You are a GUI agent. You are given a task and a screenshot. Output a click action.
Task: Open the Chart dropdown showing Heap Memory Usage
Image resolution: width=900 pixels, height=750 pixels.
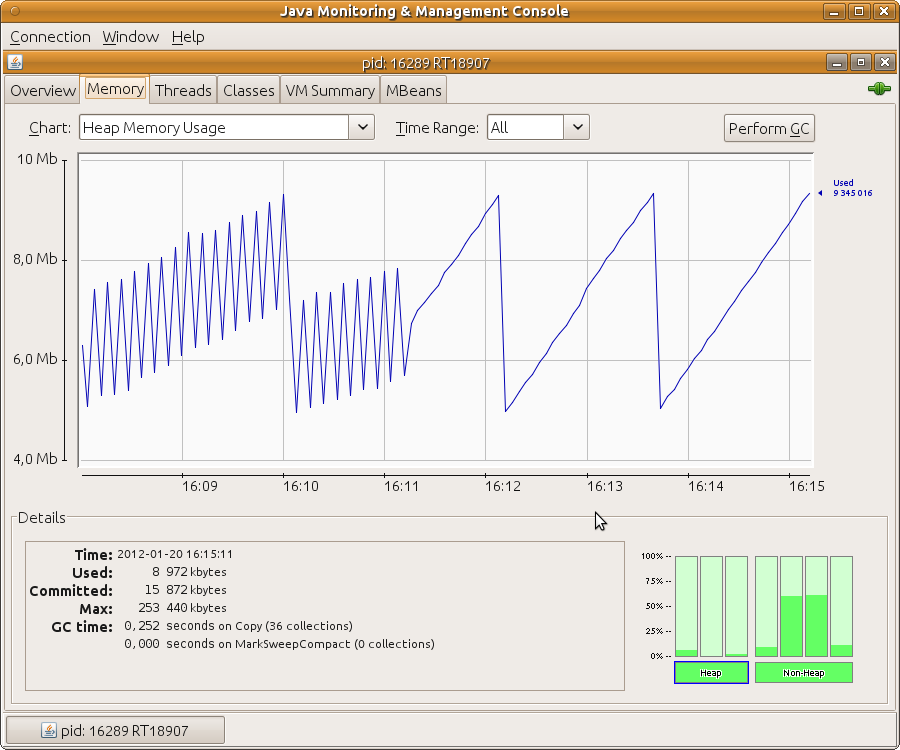pos(226,128)
